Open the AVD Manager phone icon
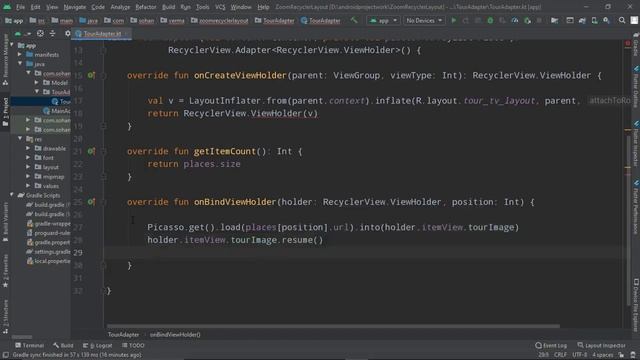Image resolution: width=640 pixels, height=360 pixels. (594, 20)
